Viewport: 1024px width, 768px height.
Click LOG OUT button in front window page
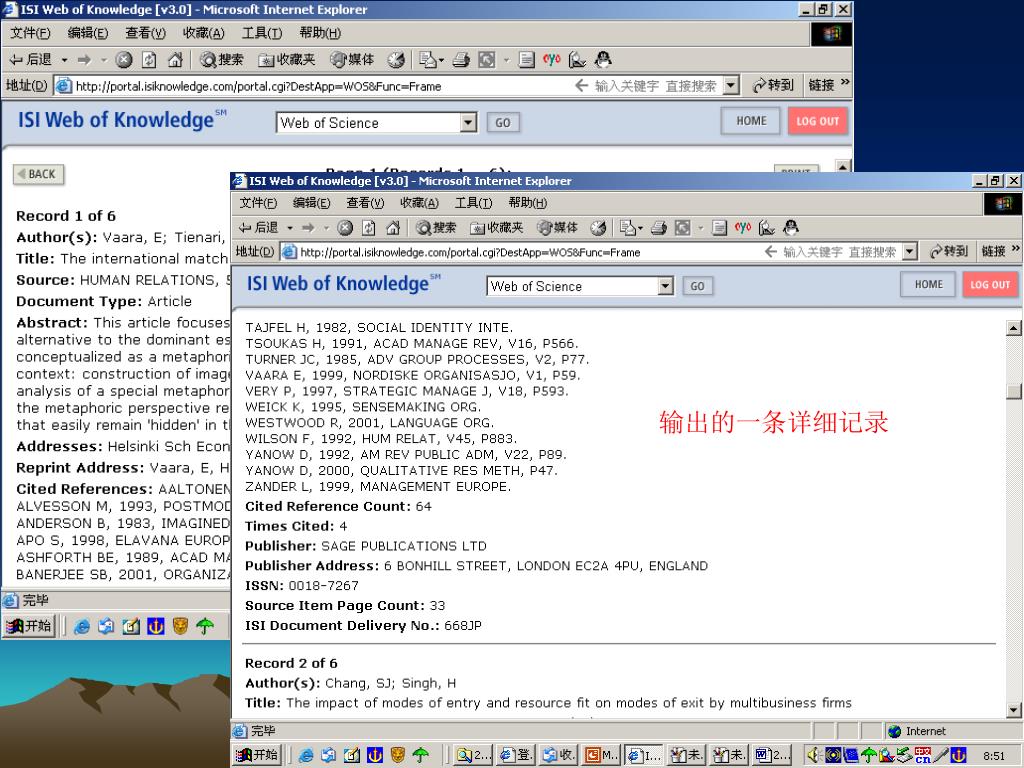point(990,285)
